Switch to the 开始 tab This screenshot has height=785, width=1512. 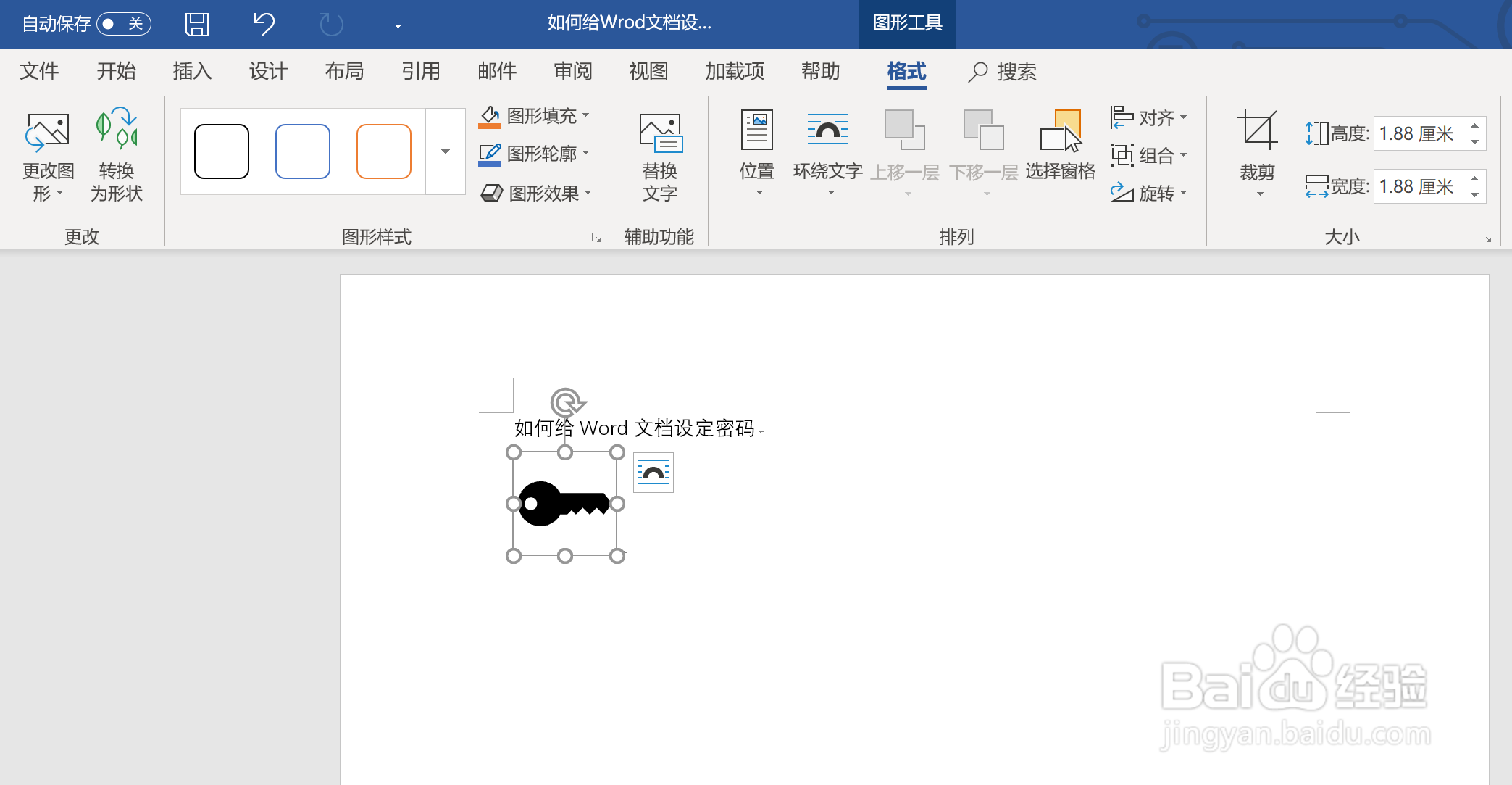coord(116,71)
